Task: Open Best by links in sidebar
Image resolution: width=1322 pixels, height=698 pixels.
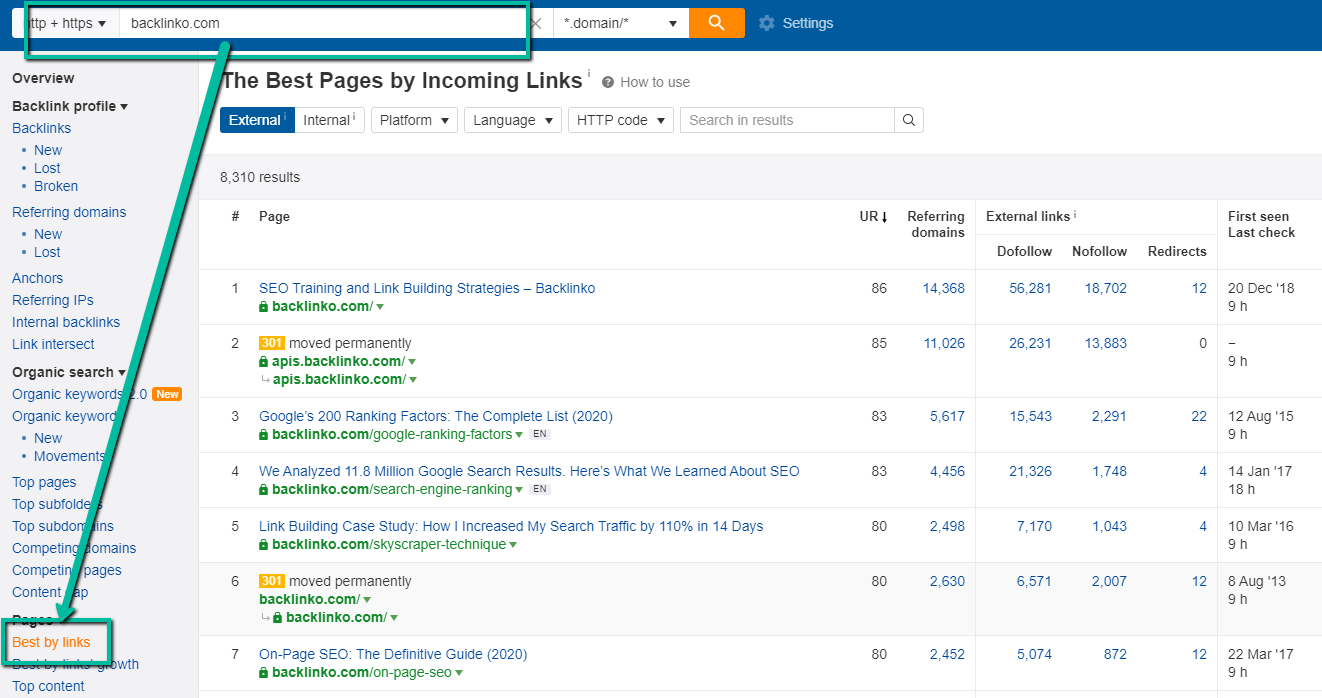Action: point(51,642)
